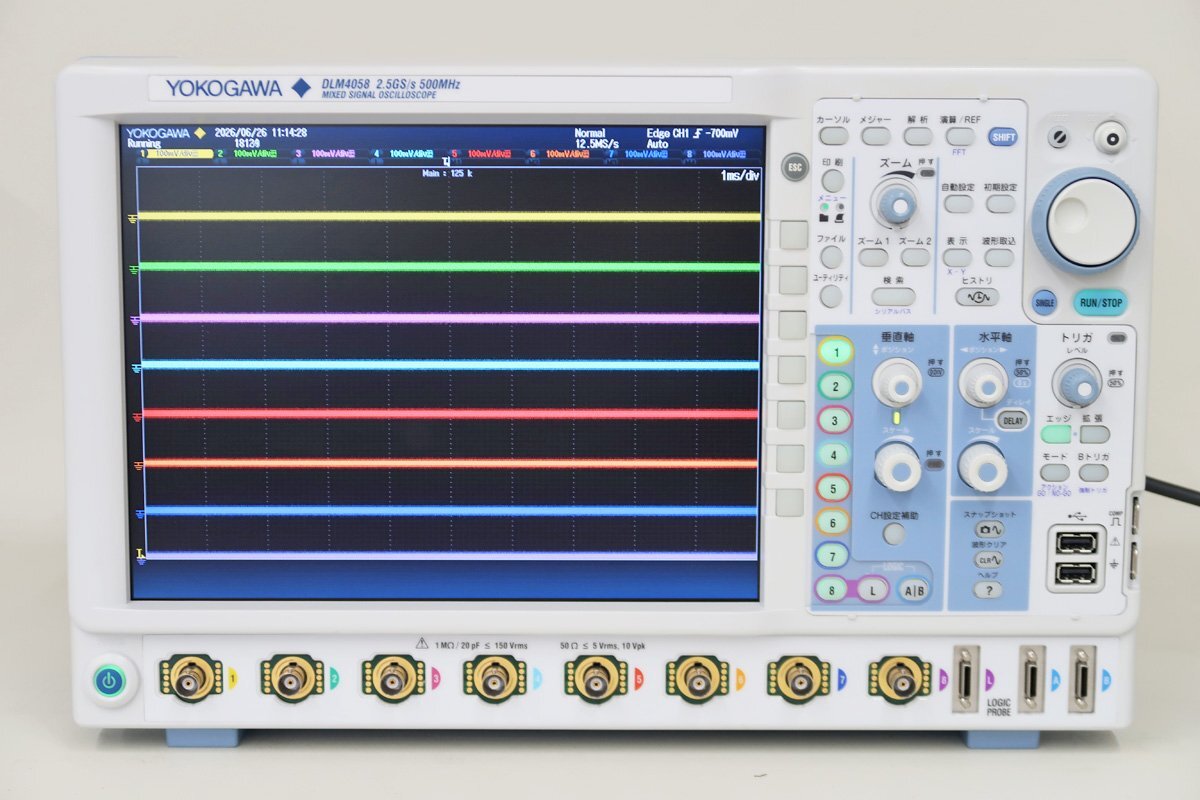Toggle channel 2 button with green ring

point(835,385)
